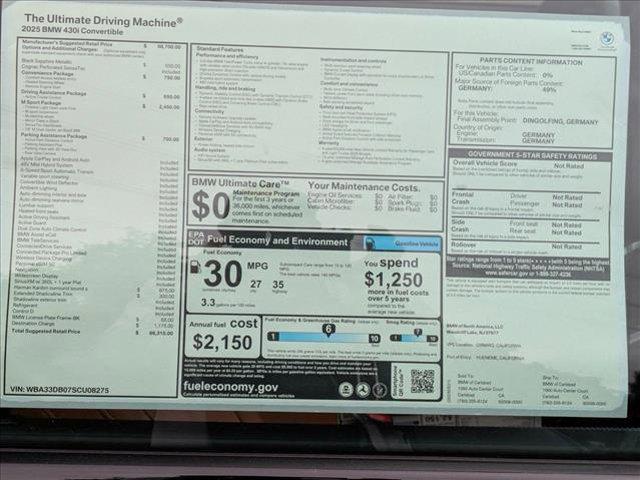
Task: Click the smog rating scale marker
Action: tap(417, 333)
